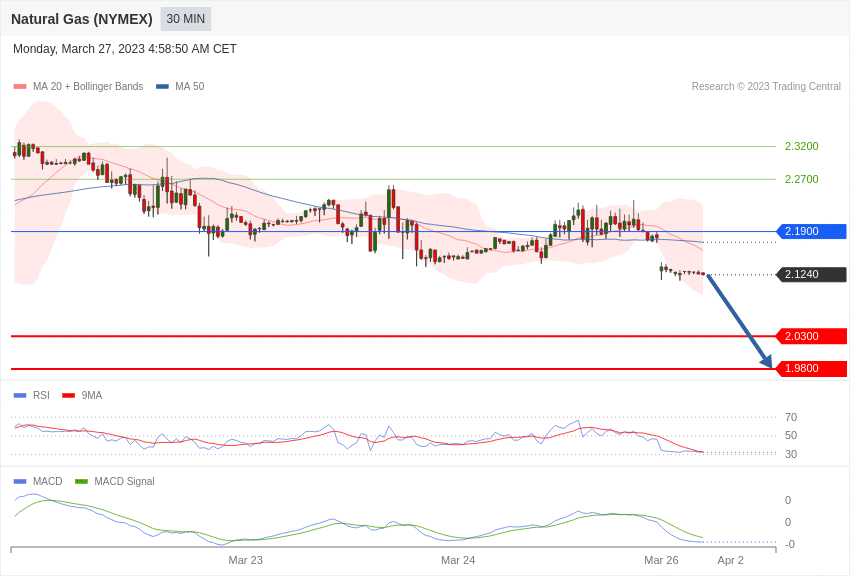
Task: Click the Mar 24 date axis label
Action: click(458, 560)
